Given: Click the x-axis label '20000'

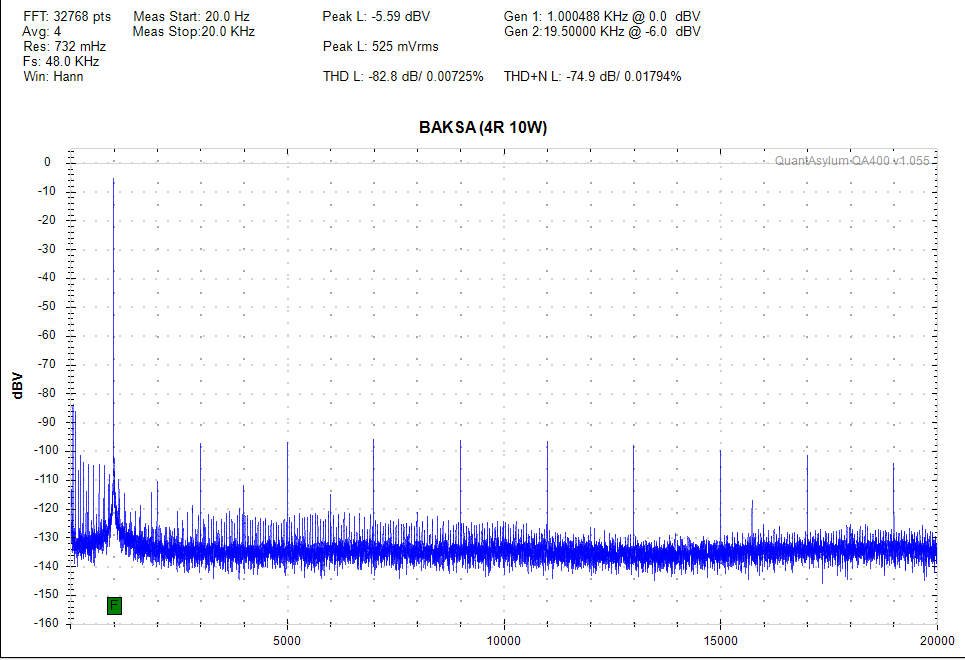Looking at the screenshot, I should [x=937, y=640].
